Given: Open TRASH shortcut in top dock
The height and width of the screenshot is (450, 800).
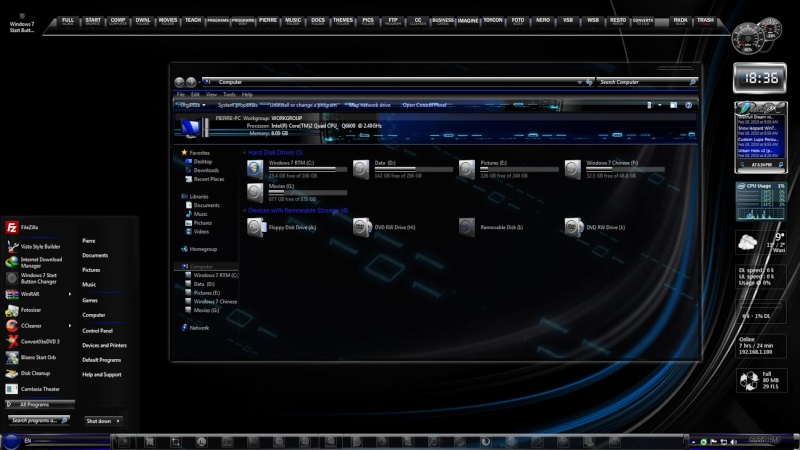Looking at the screenshot, I should 706,21.
